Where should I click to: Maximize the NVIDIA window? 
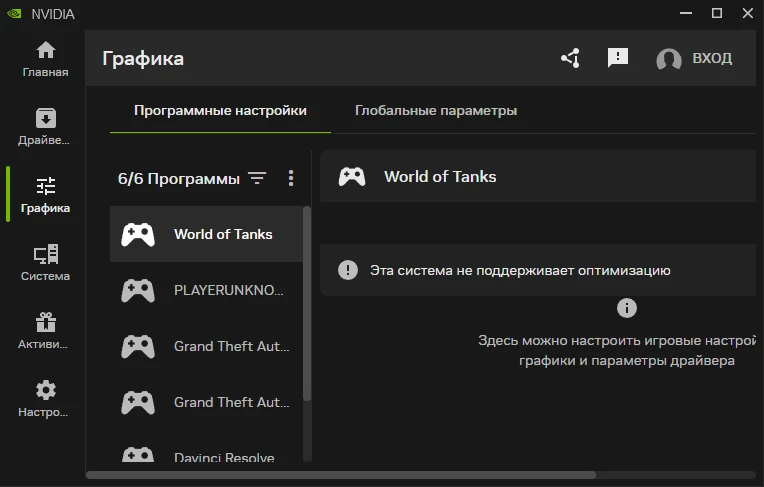pyautogui.click(x=717, y=13)
